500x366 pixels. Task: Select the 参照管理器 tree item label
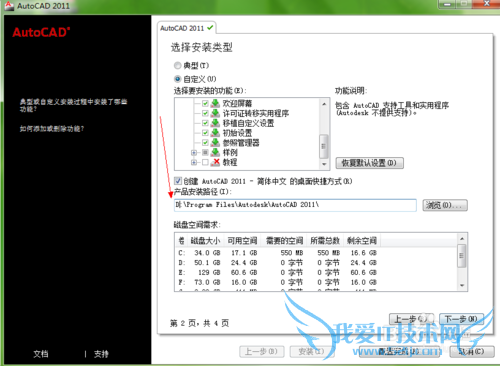[x=241, y=143]
